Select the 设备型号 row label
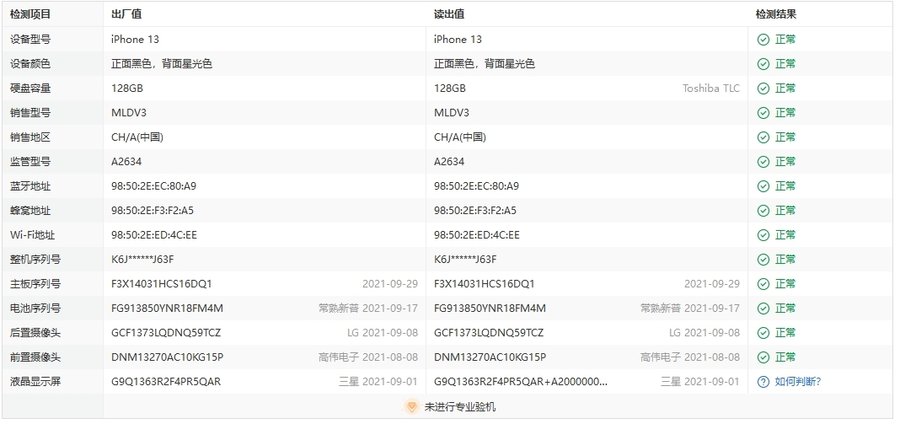Screen dimensions: 900x424 click(x=30, y=40)
